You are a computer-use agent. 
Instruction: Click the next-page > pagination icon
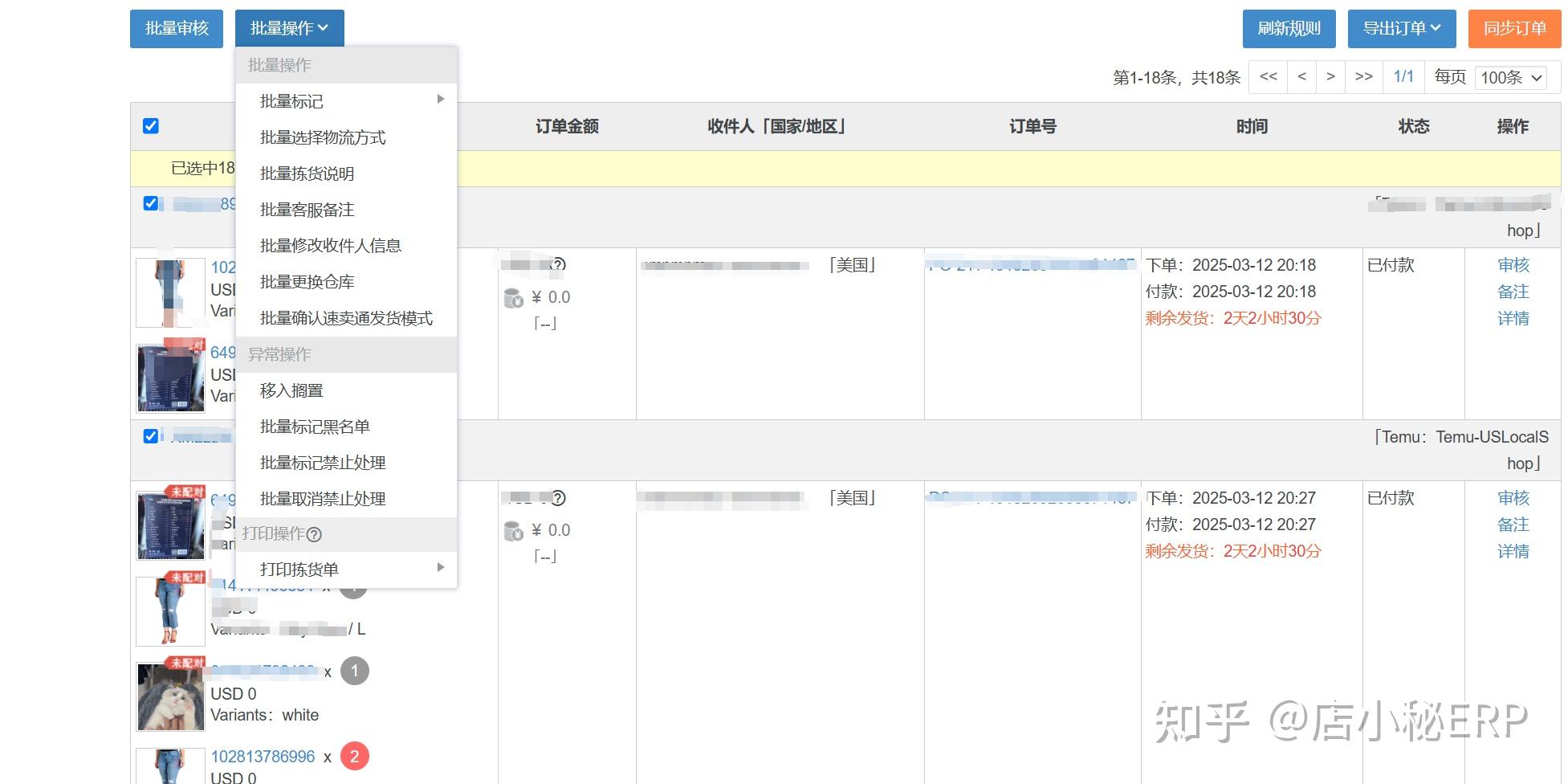(x=1332, y=77)
